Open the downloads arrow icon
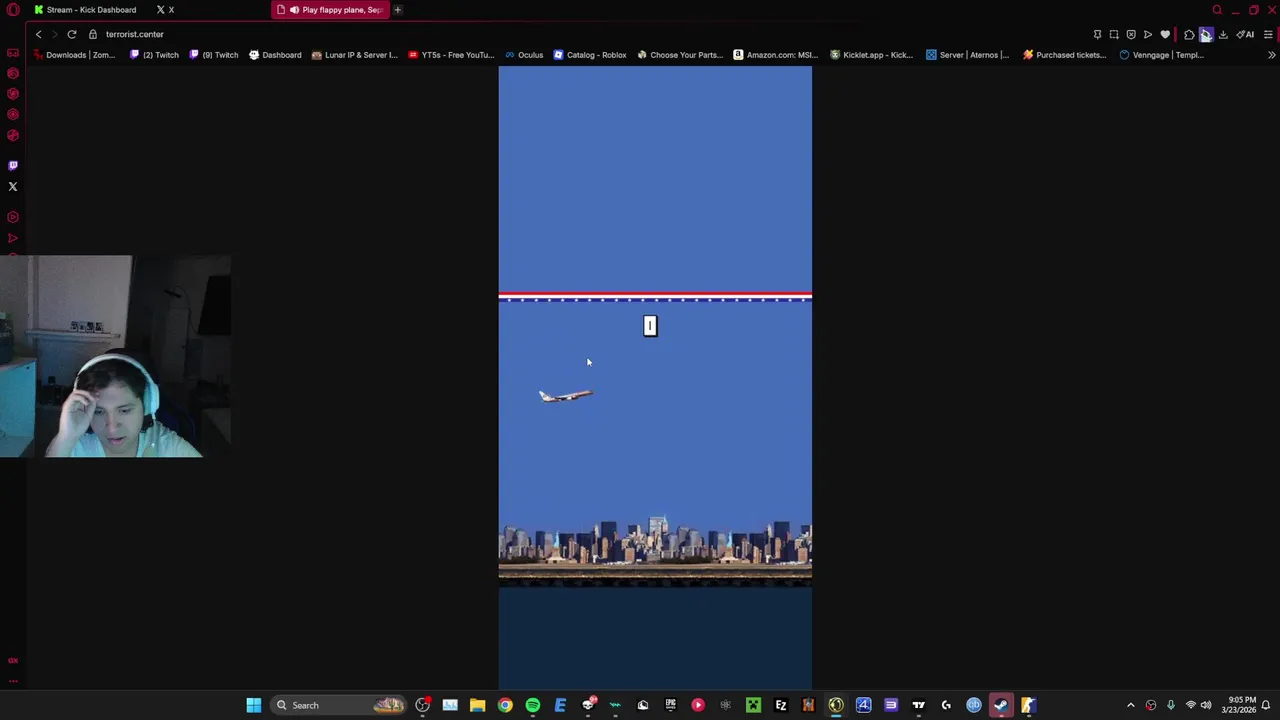The image size is (1280, 720). tap(1223, 34)
